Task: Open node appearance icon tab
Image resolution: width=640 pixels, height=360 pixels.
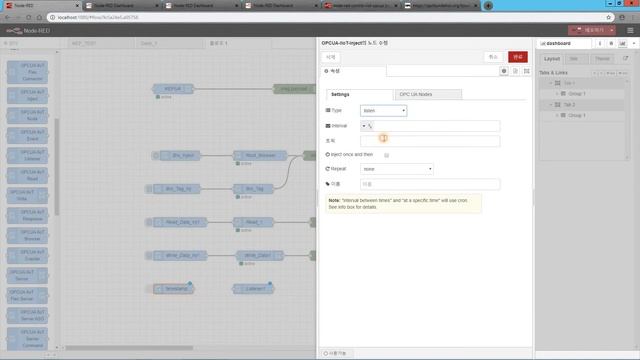Action: [x=527, y=71]
